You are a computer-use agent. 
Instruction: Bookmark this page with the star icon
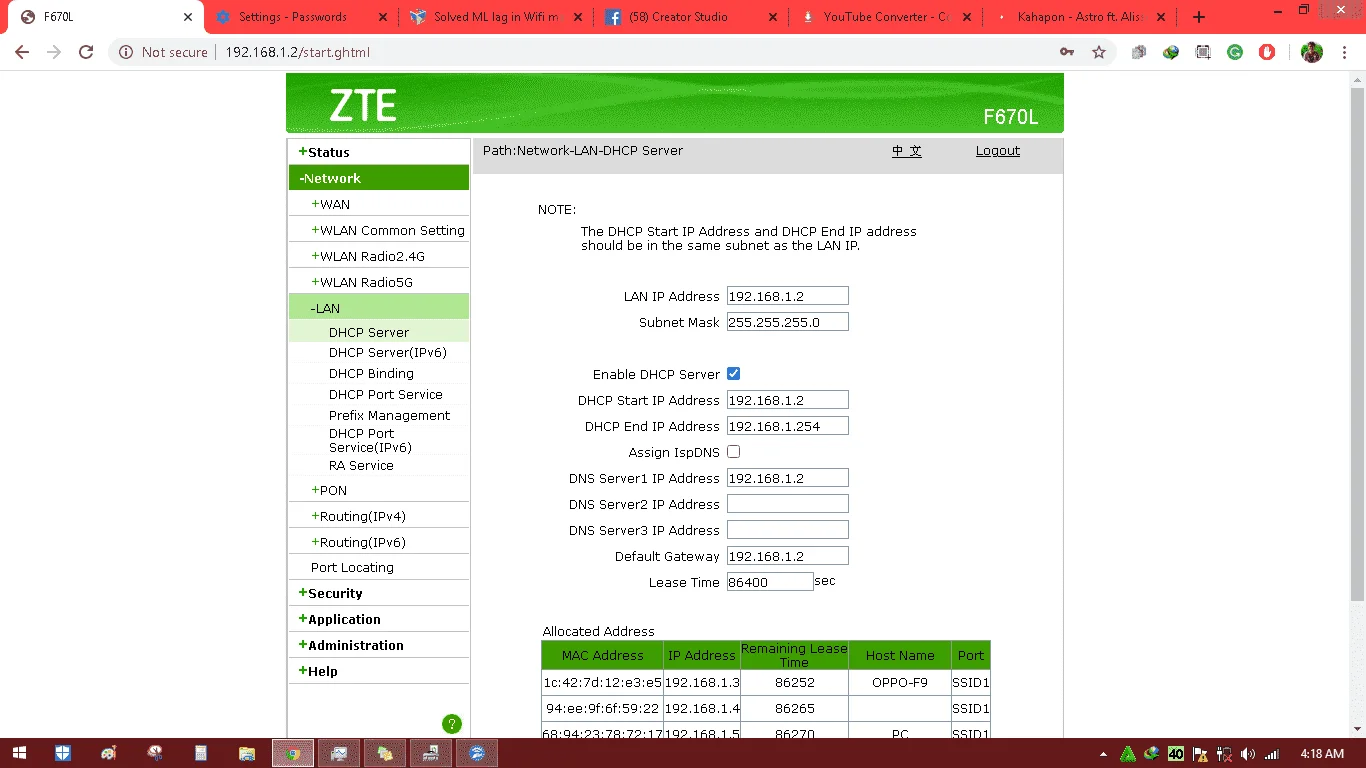pyautogui.click(x=1099, y=52)
